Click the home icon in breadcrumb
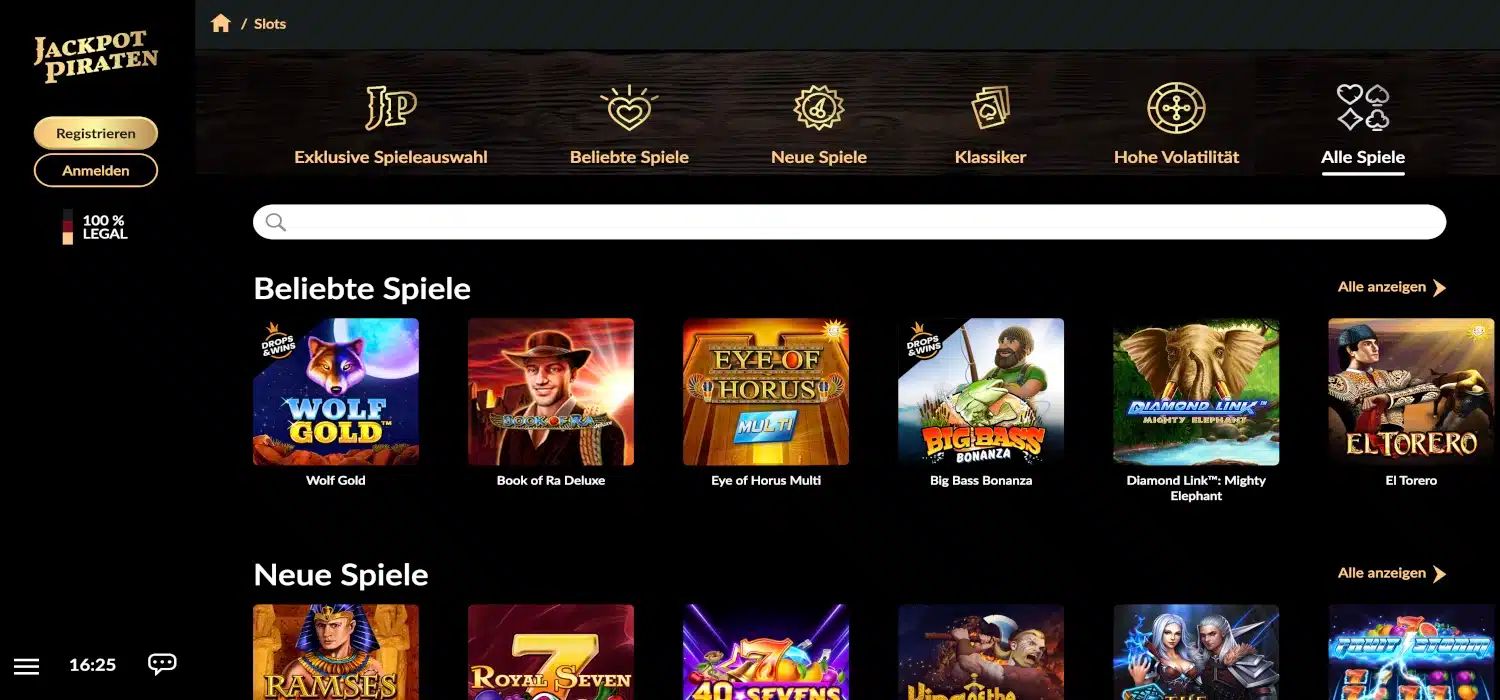The image size is (1500, 700). pyautogui.click(x=221, y=23)
